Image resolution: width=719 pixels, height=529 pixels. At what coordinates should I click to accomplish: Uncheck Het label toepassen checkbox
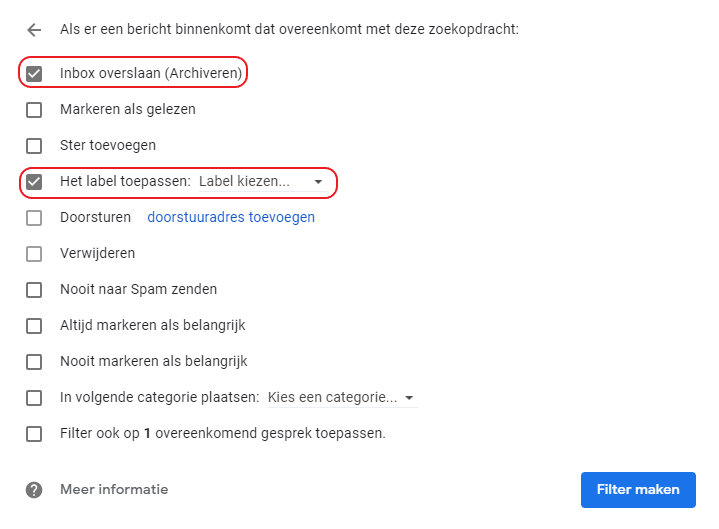[35, 182]
